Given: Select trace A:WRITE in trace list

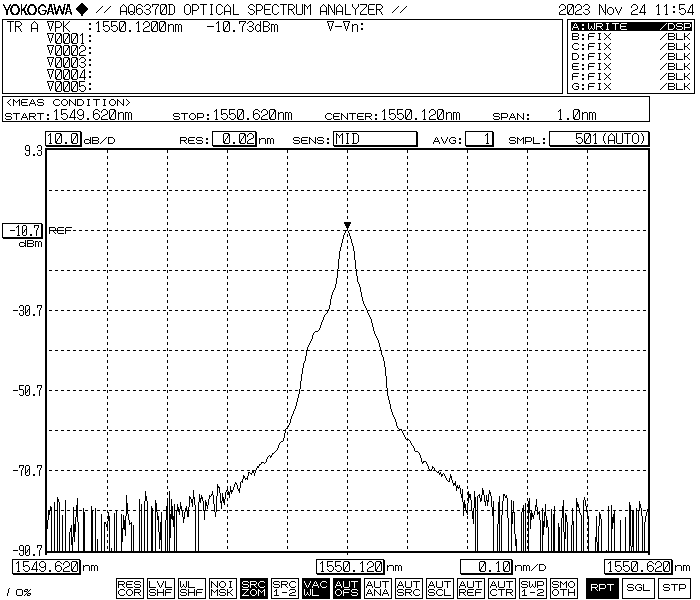Looking at the screenshot, I should pyautogui.click(x=630, y=26).
